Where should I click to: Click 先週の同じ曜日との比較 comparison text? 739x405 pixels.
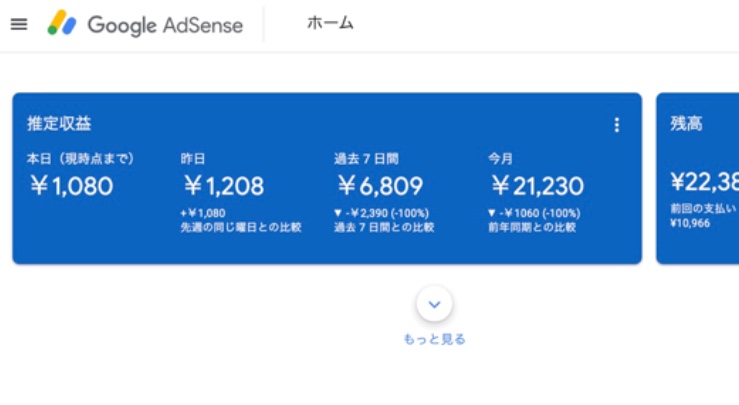point(241,227)
